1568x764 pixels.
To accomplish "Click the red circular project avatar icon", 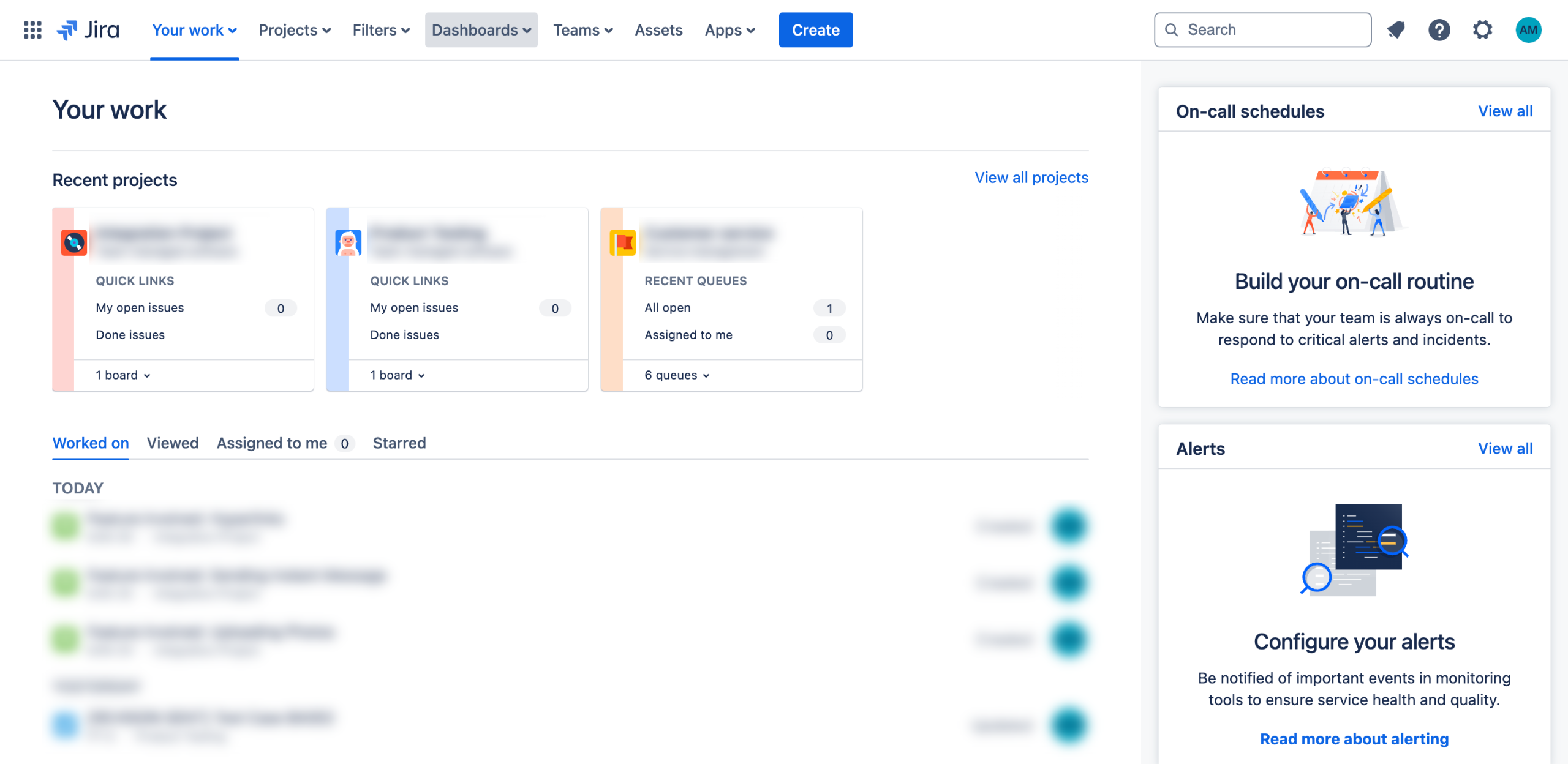I will pyautogui.click(x=74, y=242).
